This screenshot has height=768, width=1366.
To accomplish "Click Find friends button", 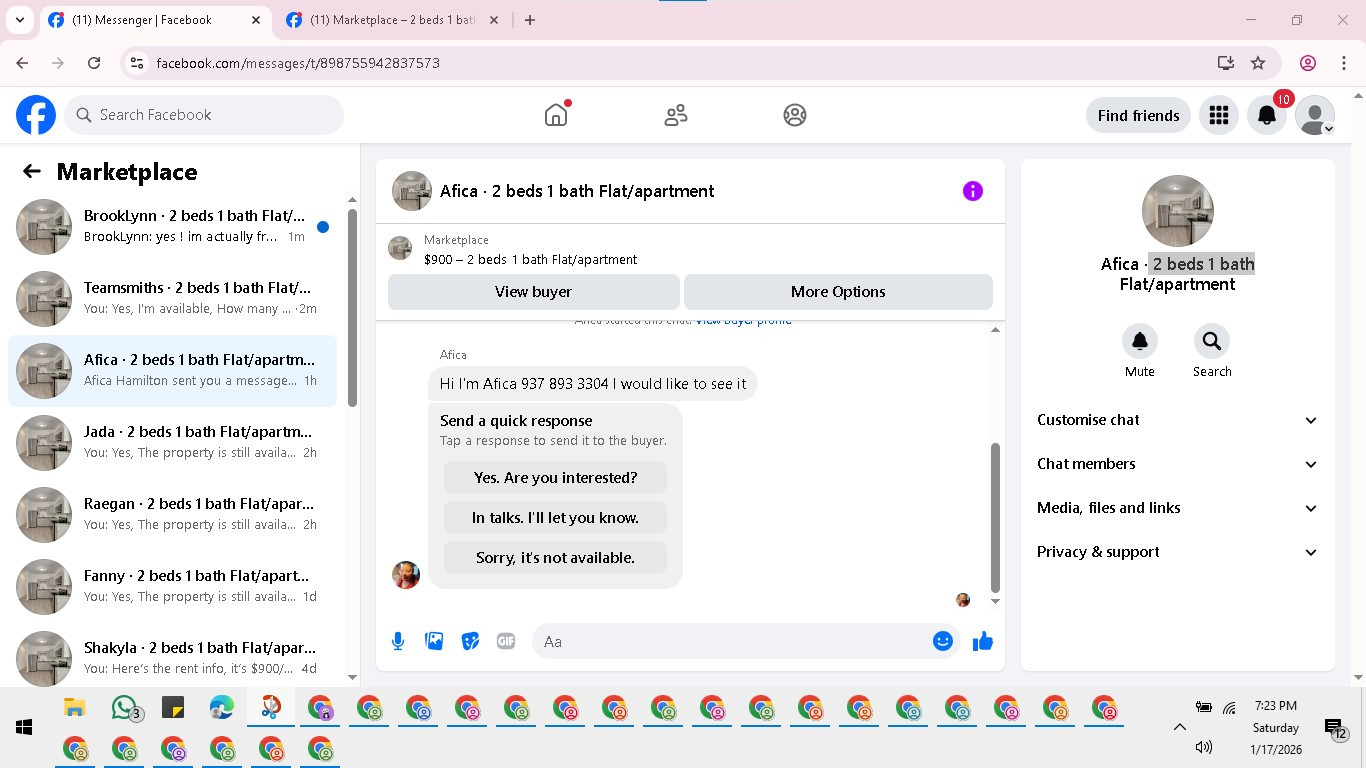I will 1138,115.
